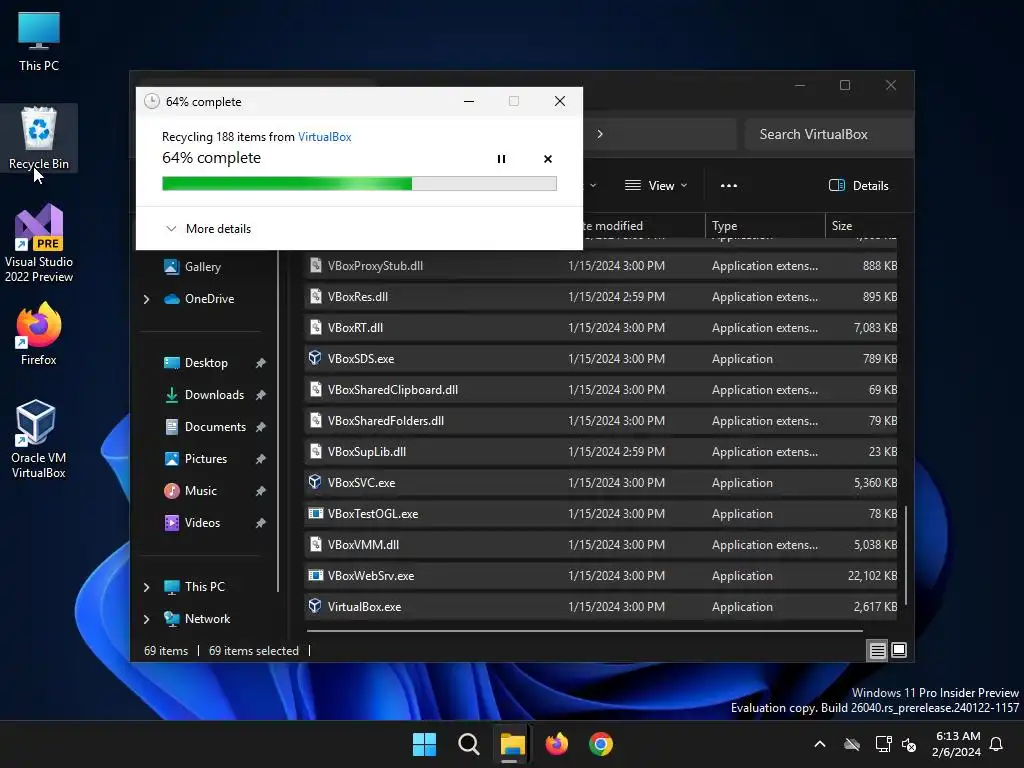Screen dimensions: 1024x768
Task: Click the horizontal scrollbar under file list
Action: click(584, 632)
